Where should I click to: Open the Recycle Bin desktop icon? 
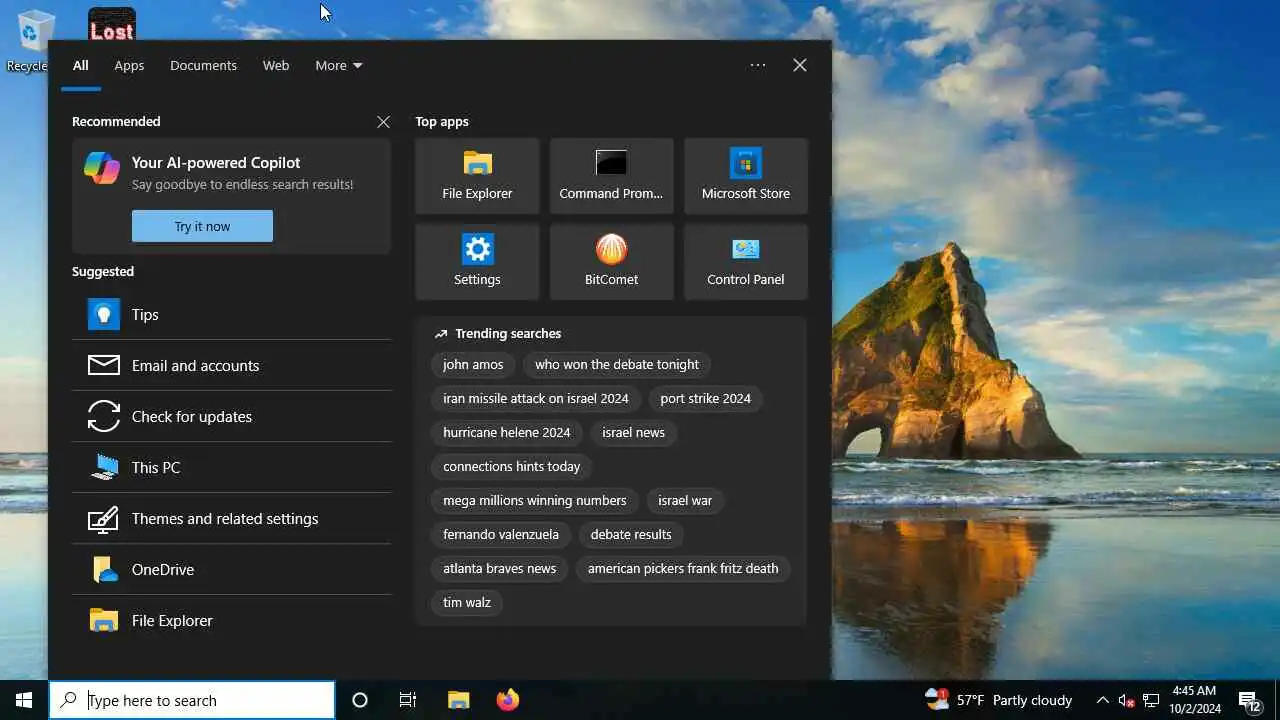(x=32, y=40)
